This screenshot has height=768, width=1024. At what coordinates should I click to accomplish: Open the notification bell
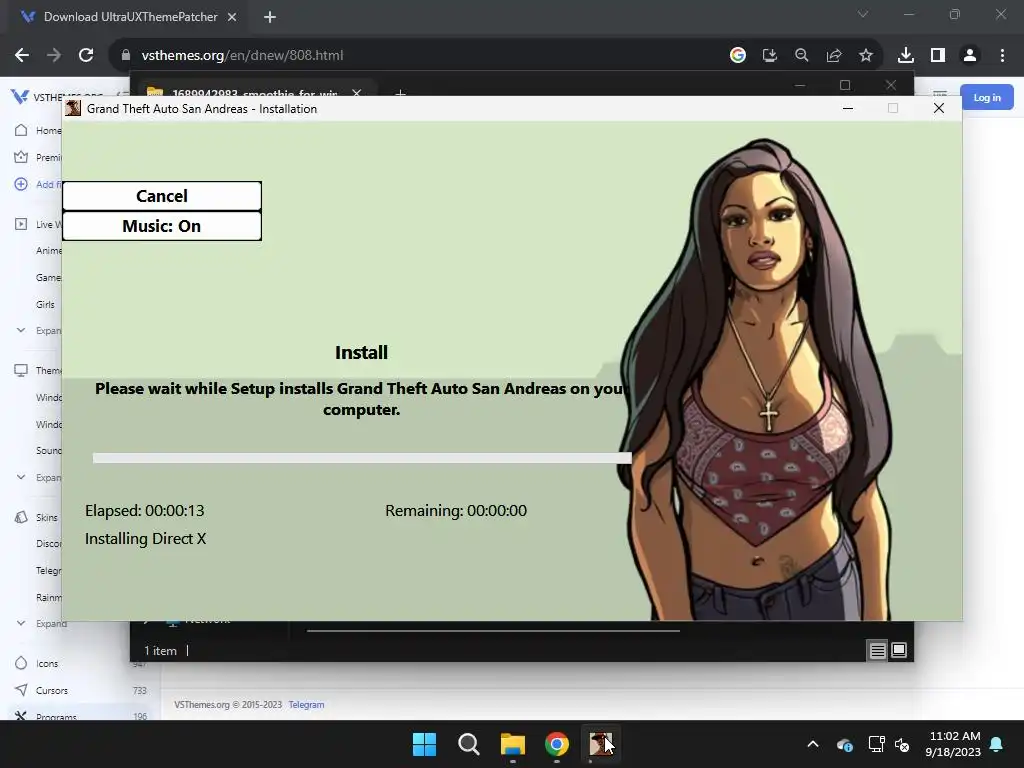[x=997, y=744]
